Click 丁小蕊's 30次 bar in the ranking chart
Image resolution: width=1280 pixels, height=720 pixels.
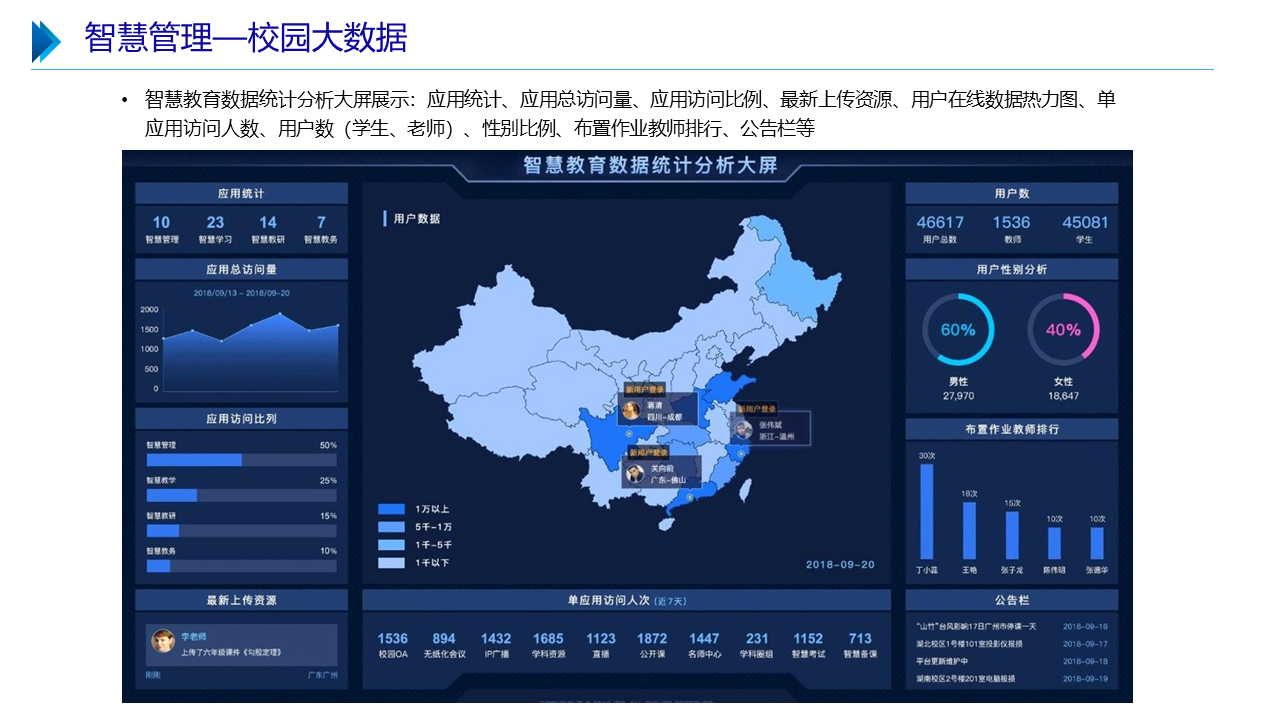coord(926,511)
